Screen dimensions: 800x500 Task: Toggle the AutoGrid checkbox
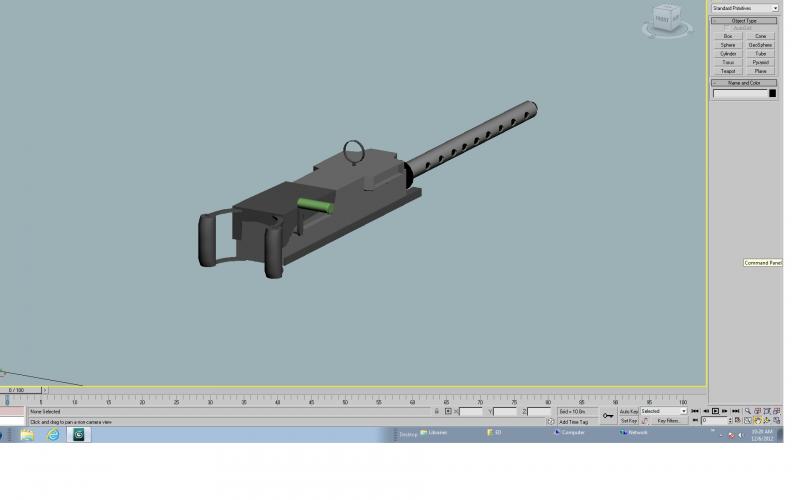click(727, 28)
